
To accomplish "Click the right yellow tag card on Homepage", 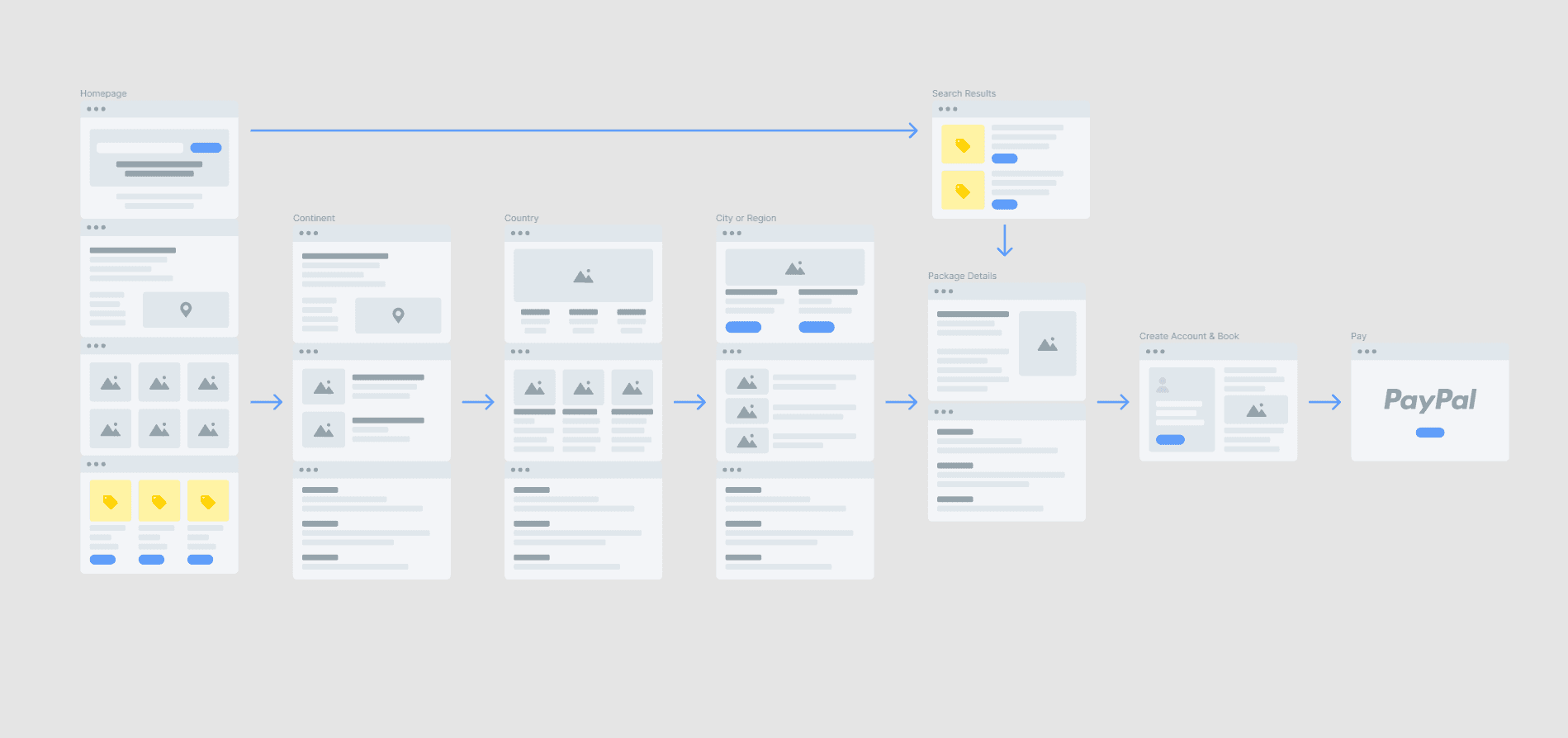I will pyautogui.click(x=208, y=501).
